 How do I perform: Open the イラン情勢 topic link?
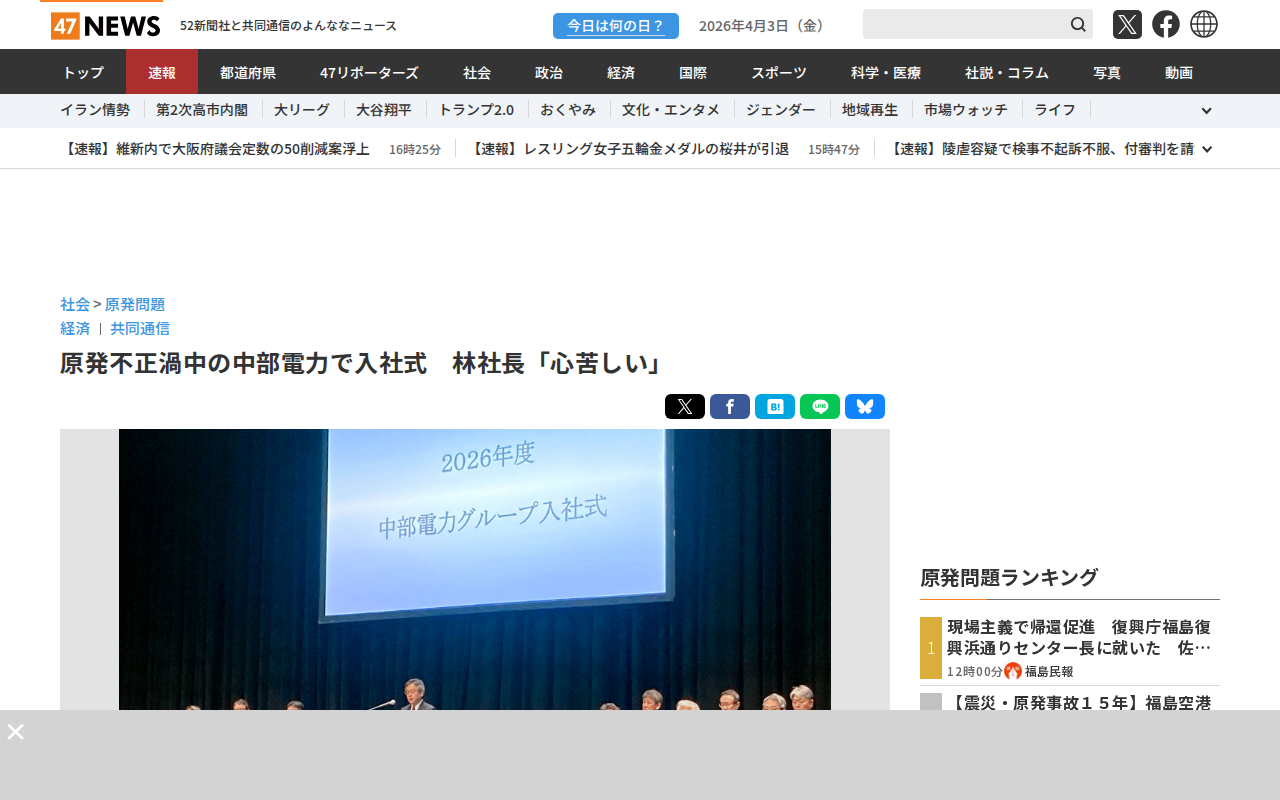point(95,110)
